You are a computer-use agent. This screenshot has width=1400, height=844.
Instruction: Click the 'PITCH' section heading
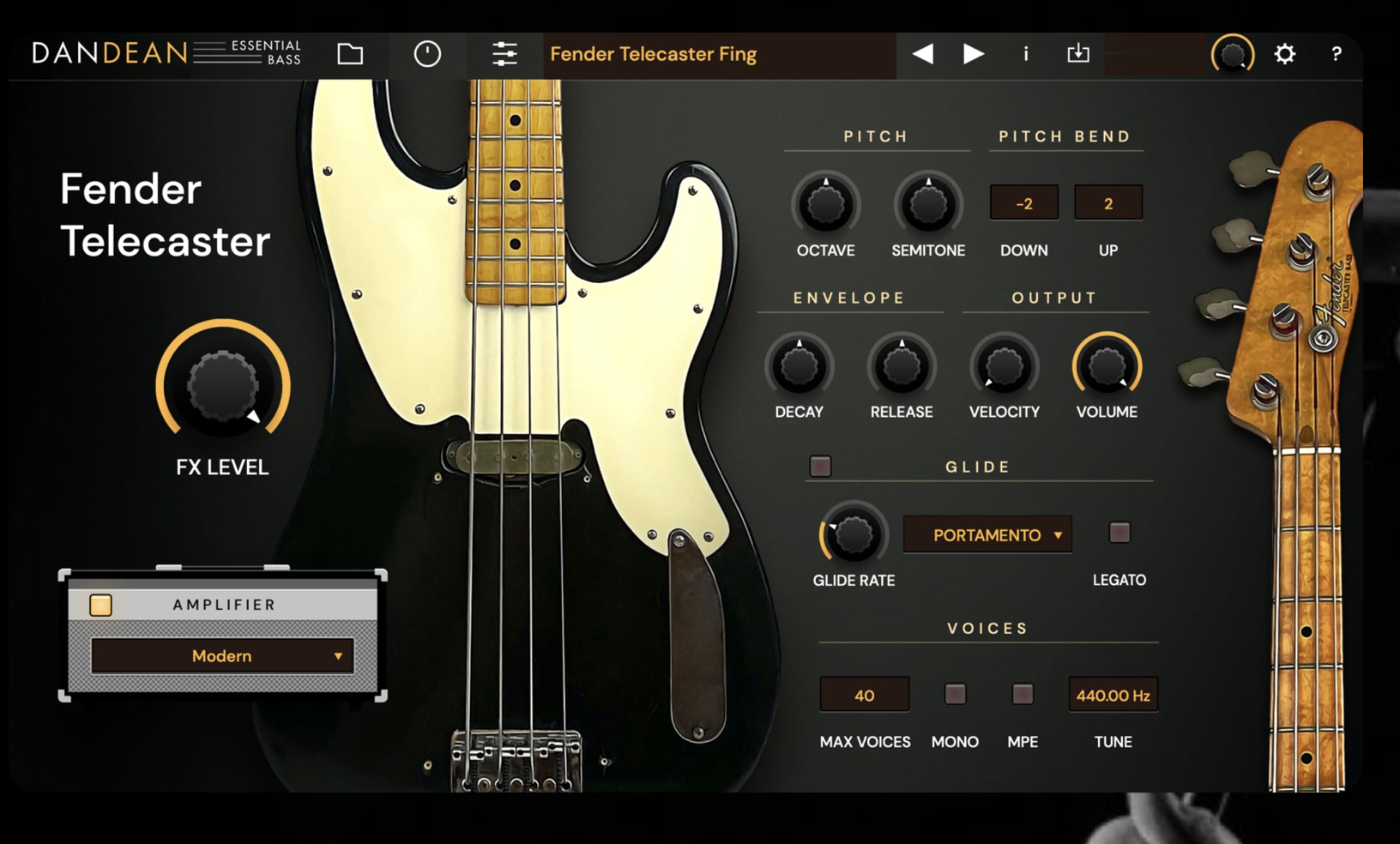tap(876, 136)
